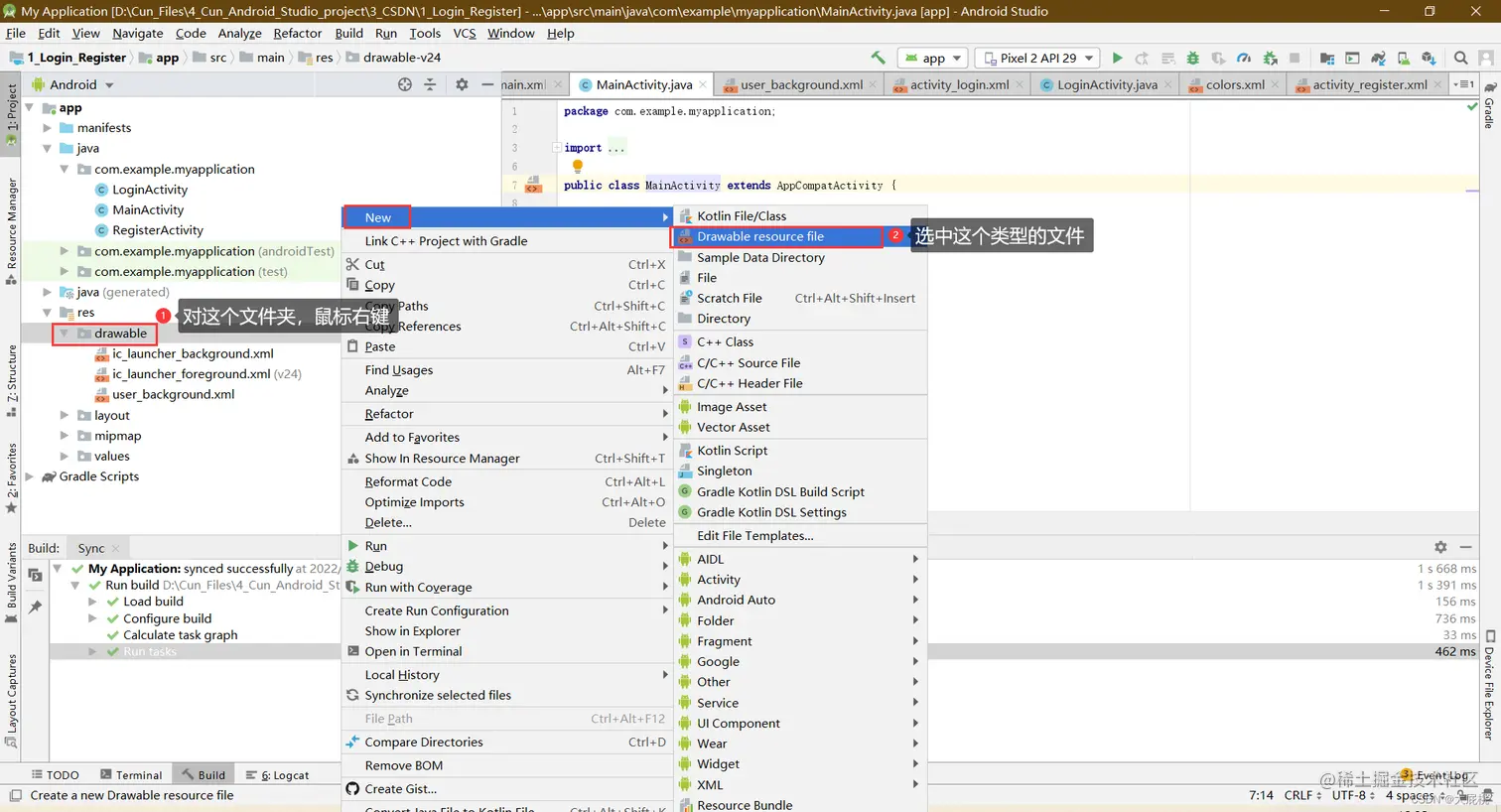Click Search Everywhere magnifier icon
The height and width of the screenshot is (812, 1501).
(1461, 58)
